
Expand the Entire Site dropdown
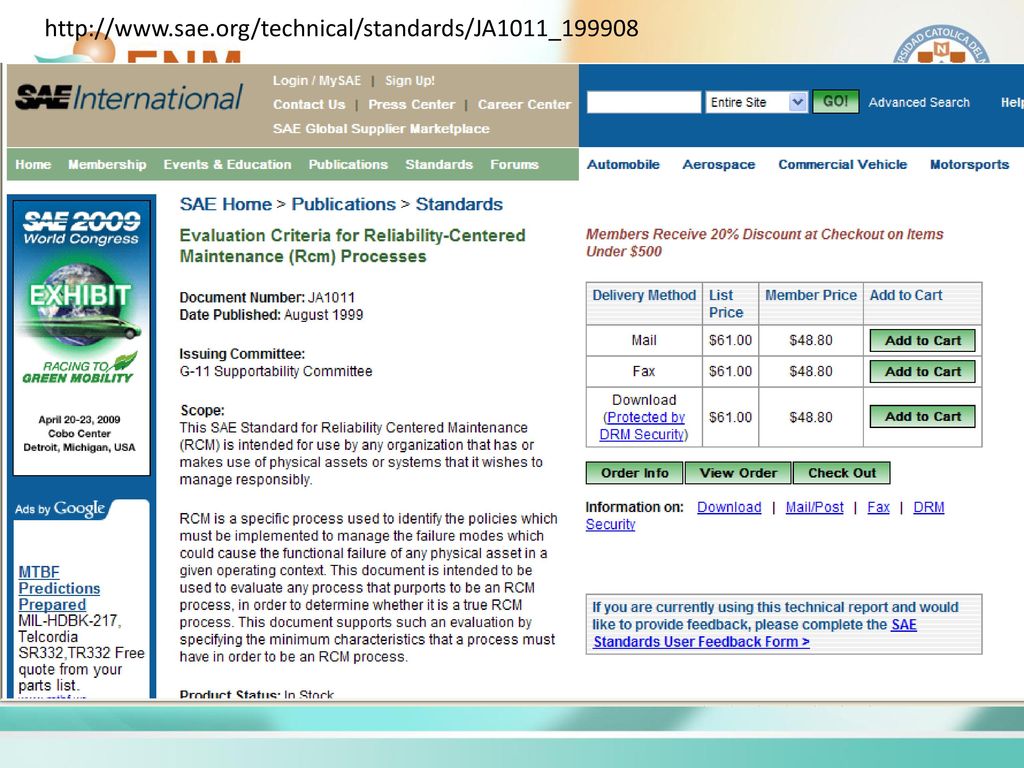[756, 102]
